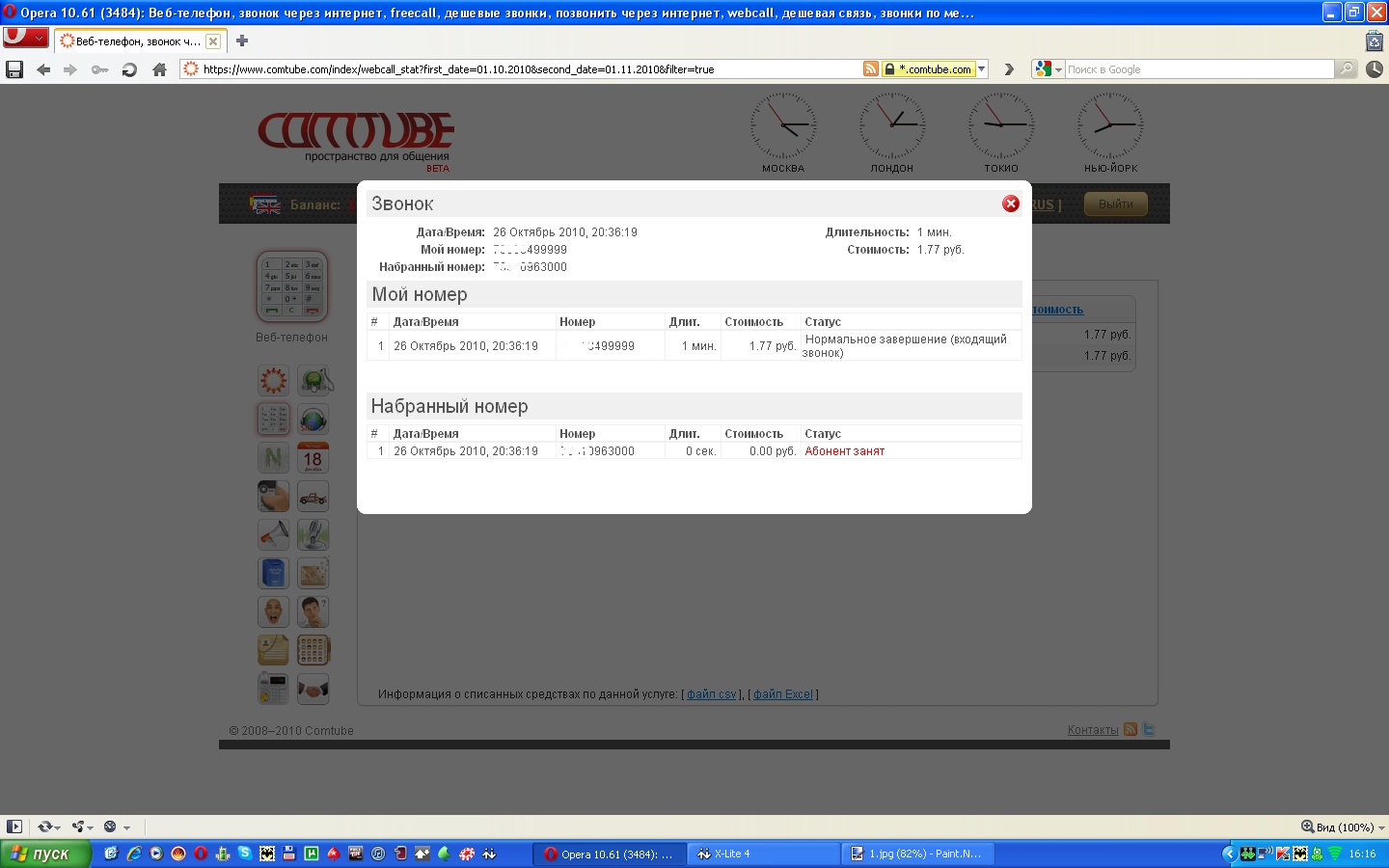
Task: Open the SIP globe headset icon
Action: coord(313,419)
